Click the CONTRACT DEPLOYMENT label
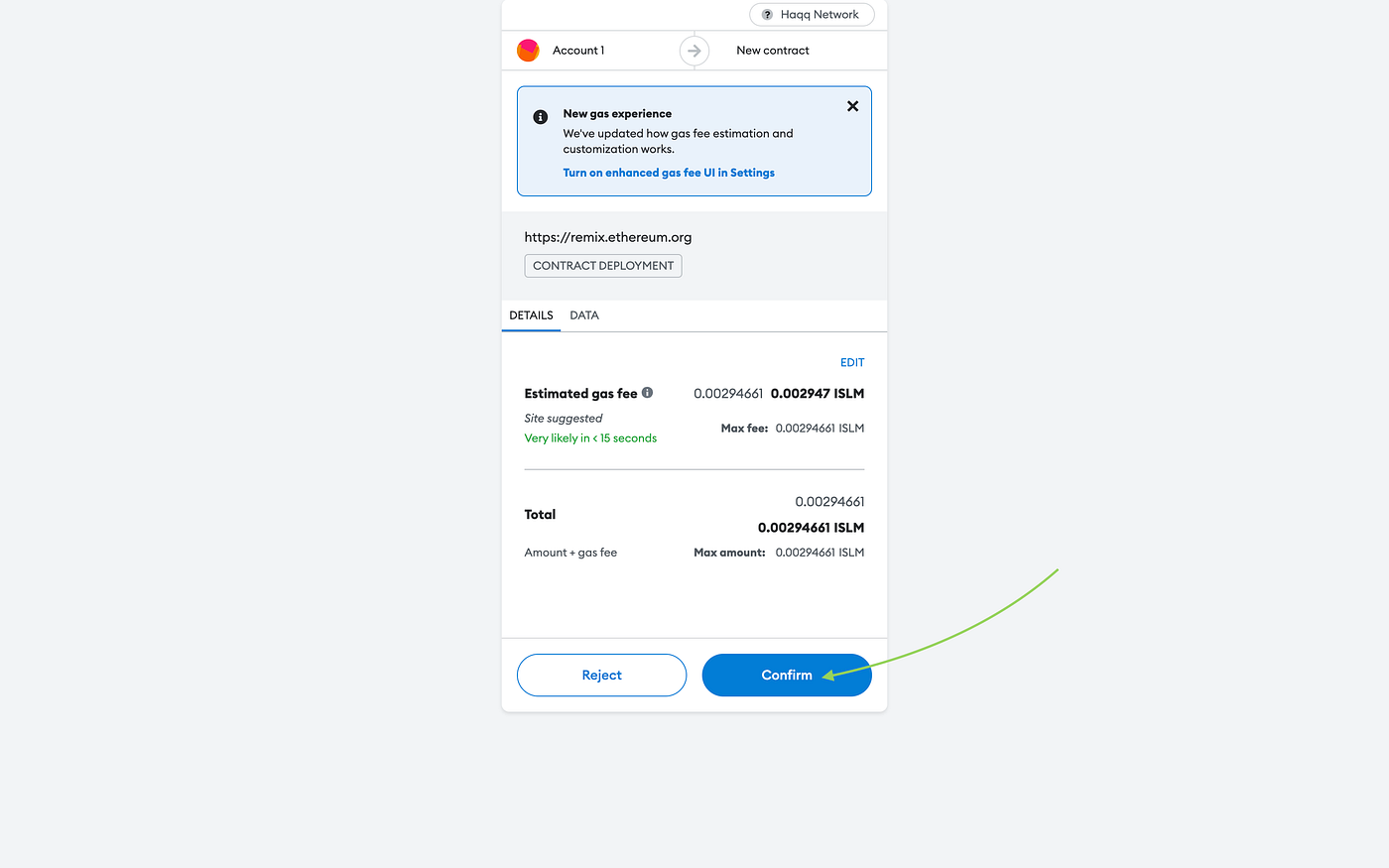 [x=603, y=266]
